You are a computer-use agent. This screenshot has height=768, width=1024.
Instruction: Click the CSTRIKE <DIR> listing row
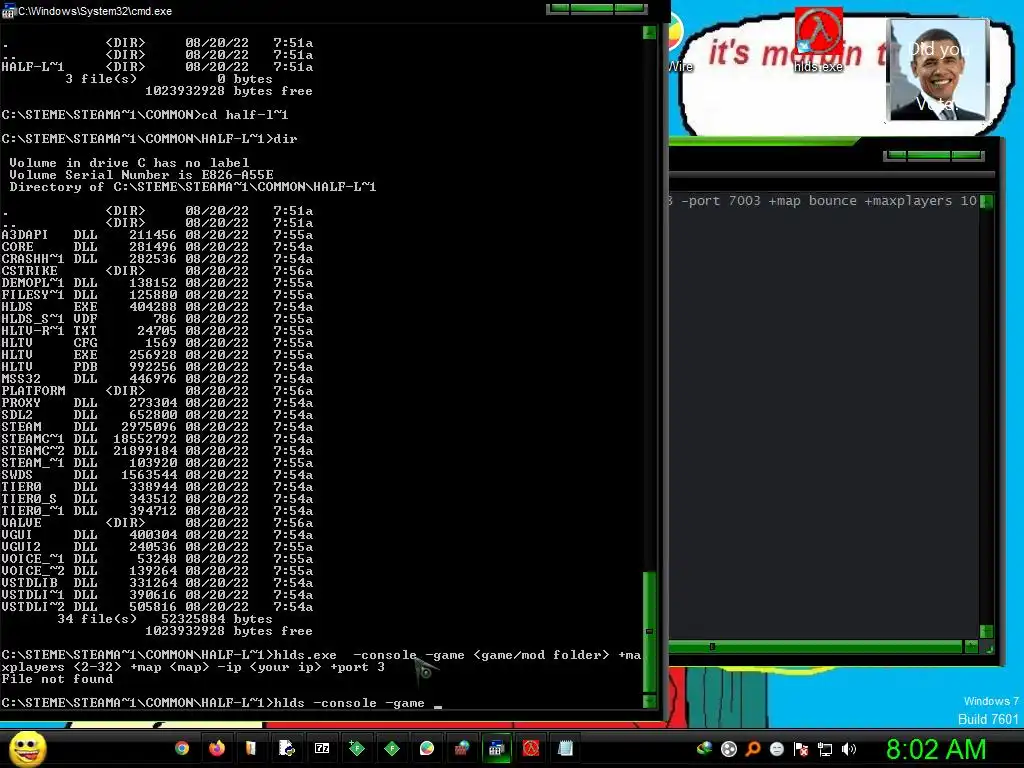click(157, 270)
